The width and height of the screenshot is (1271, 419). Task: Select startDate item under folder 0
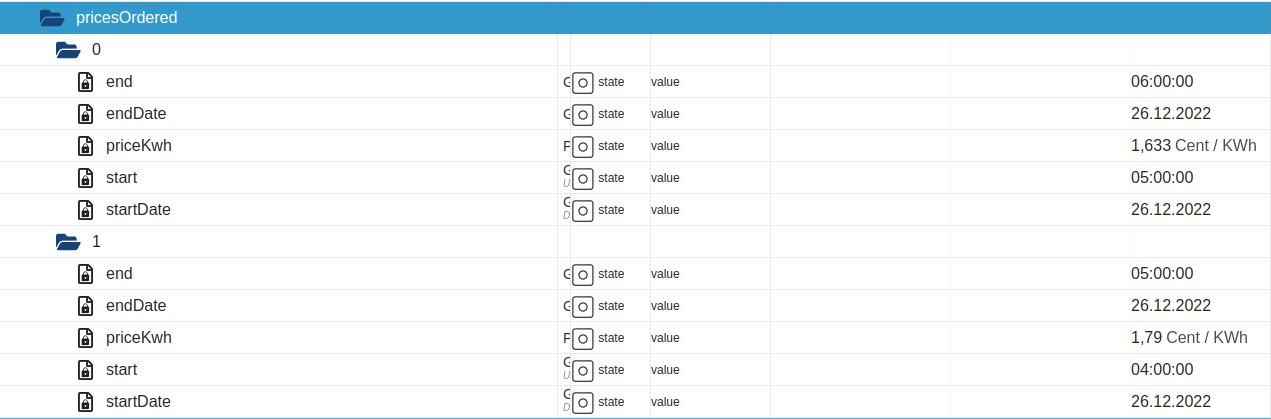(x=137, y=209)
